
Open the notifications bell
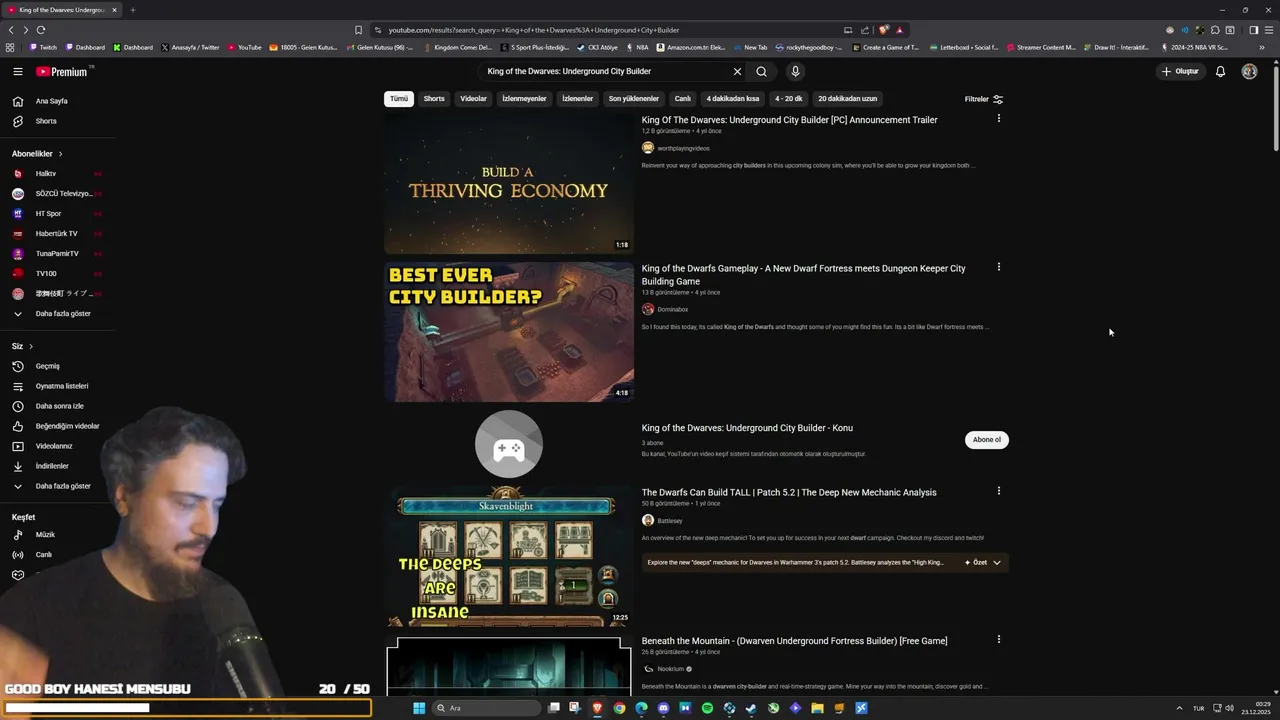[1220, 72]
